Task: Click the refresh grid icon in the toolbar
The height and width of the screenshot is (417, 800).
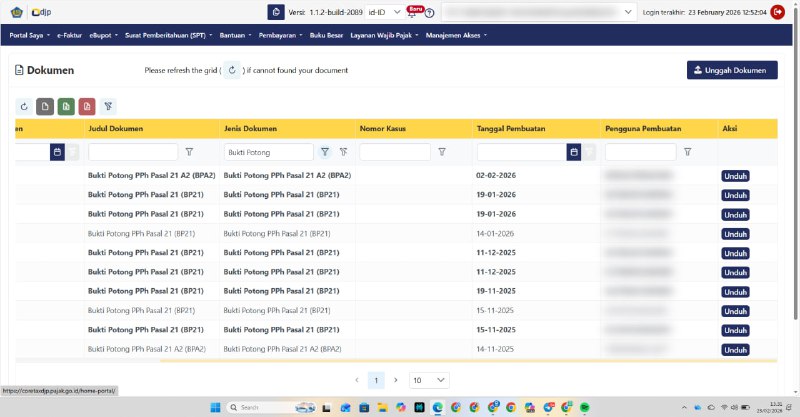Action: [x=24, y=106]
